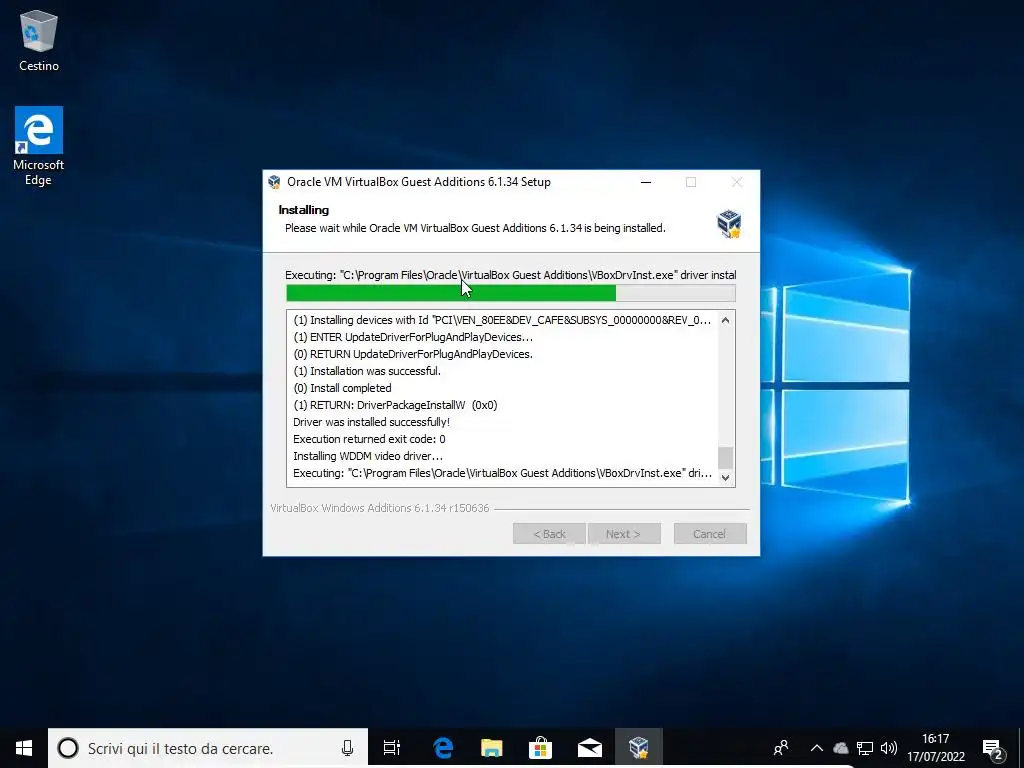
Task: Open the Windows Start menu
Action: point(24,748)
